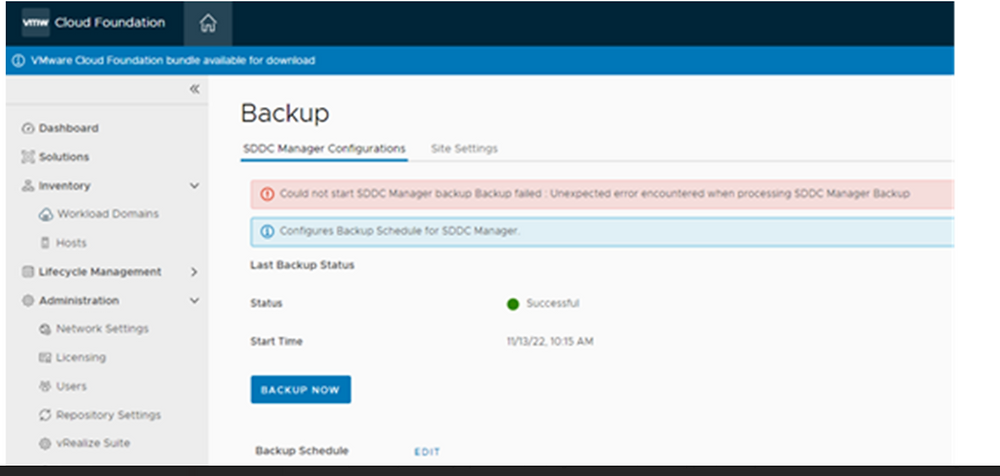The height and width of the screenshot is (476, 1000).
Task: Click EDIT next to Backup Schedule
Action: pyautogui.click(x=427, y=452)
